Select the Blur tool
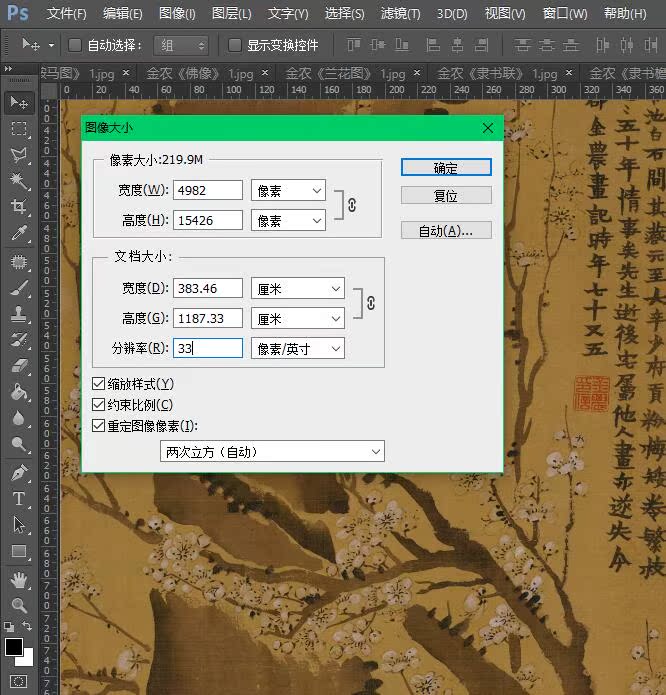This screenshot has height=695, width=666. (x=19, y=418)
